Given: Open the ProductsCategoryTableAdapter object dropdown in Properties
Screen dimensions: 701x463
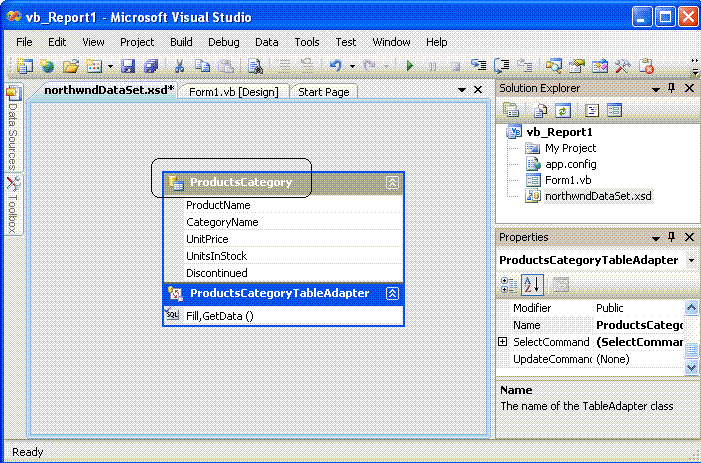Looking at the screenshot, I should click(692, 260).
